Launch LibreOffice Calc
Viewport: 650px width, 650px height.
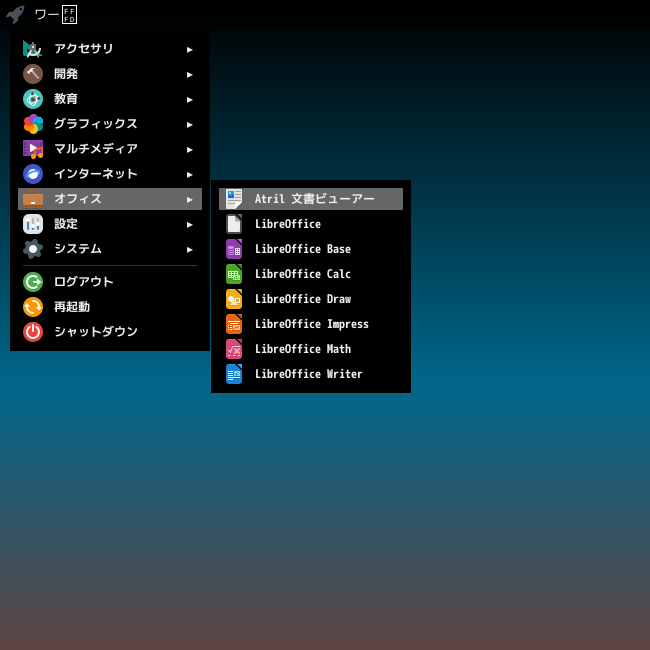click(311, 274)
